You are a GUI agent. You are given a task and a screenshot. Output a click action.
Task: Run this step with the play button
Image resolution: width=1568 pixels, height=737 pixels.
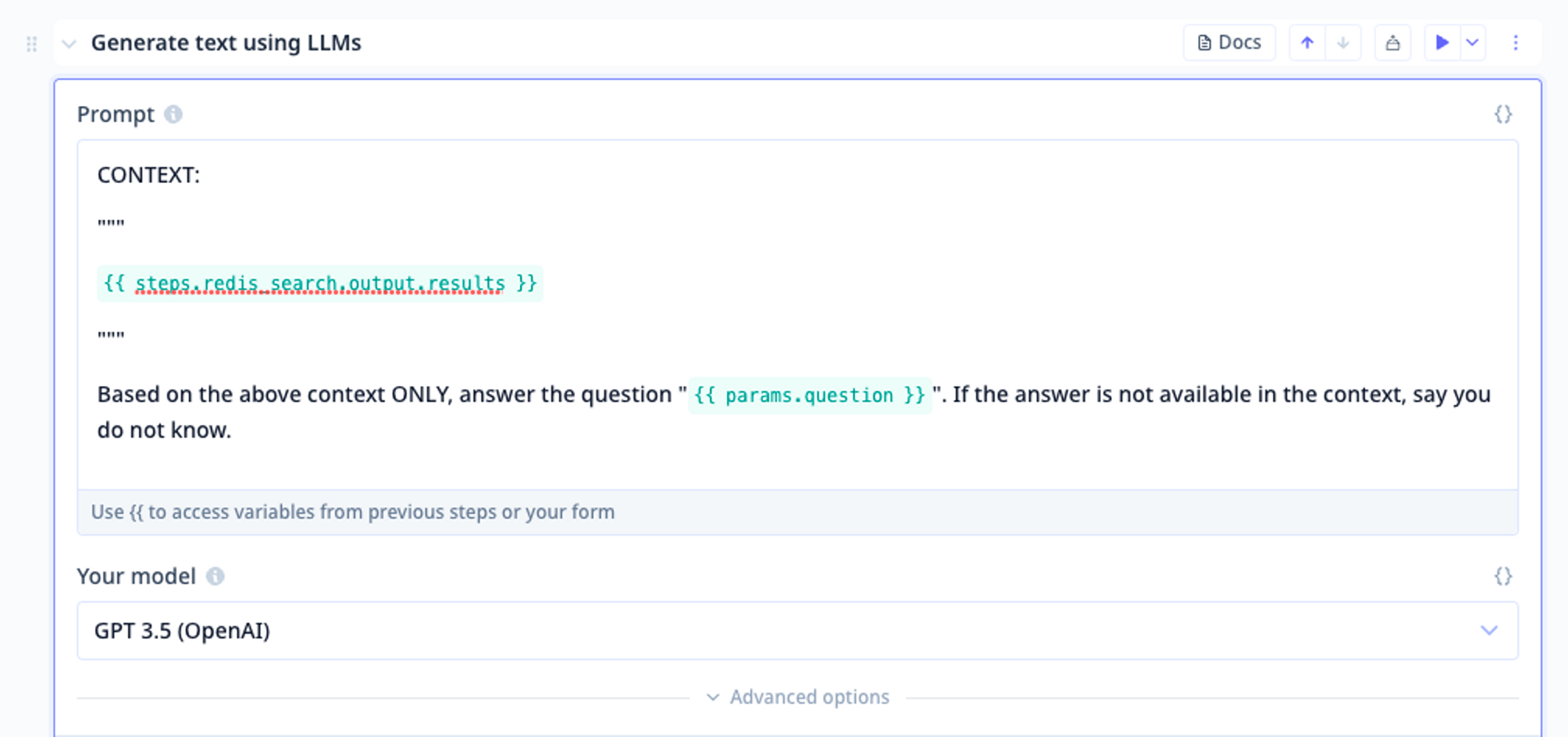coord(1441,42)
